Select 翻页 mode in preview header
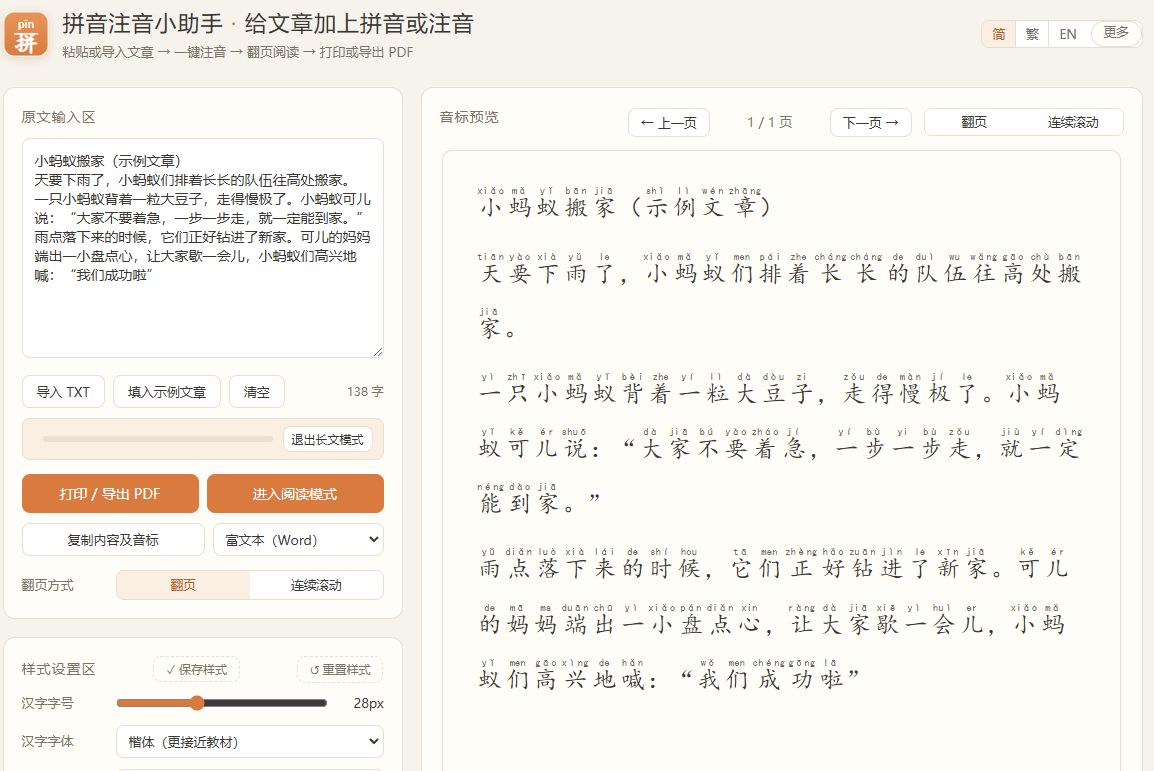 [974, 122]
